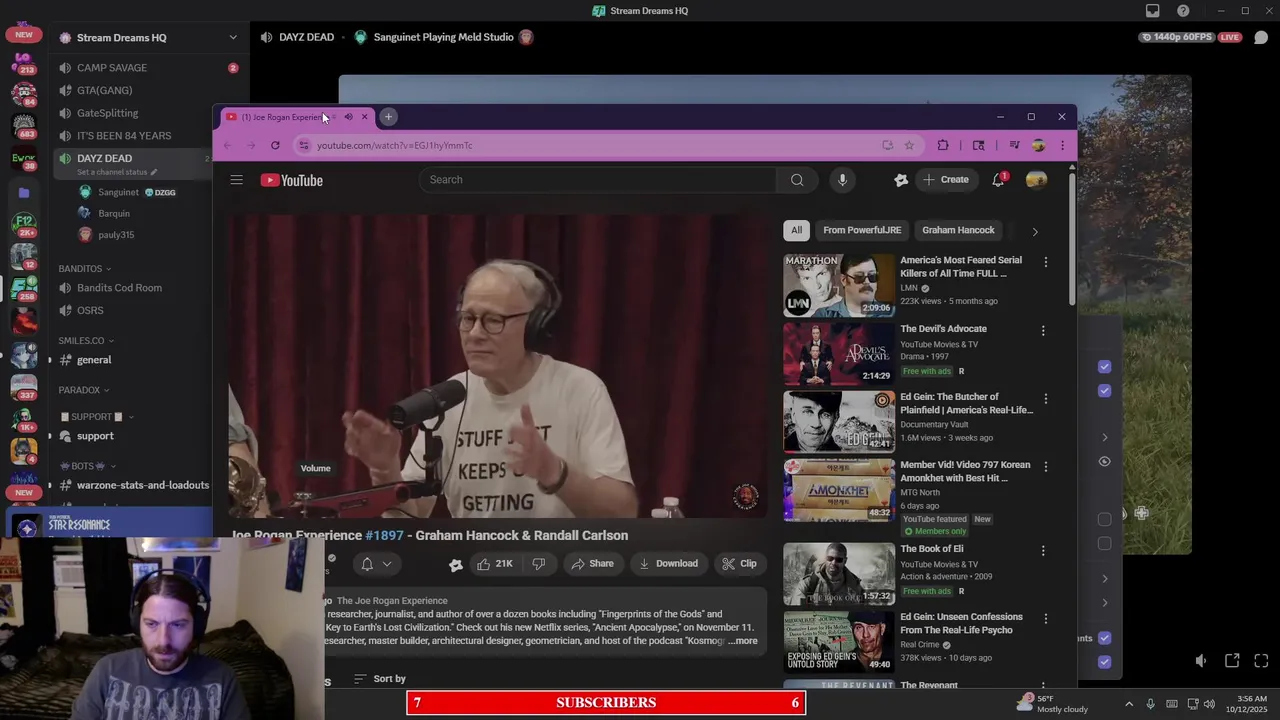Toggle topmost checked checkbox in Discord panel

point(1104,366)
